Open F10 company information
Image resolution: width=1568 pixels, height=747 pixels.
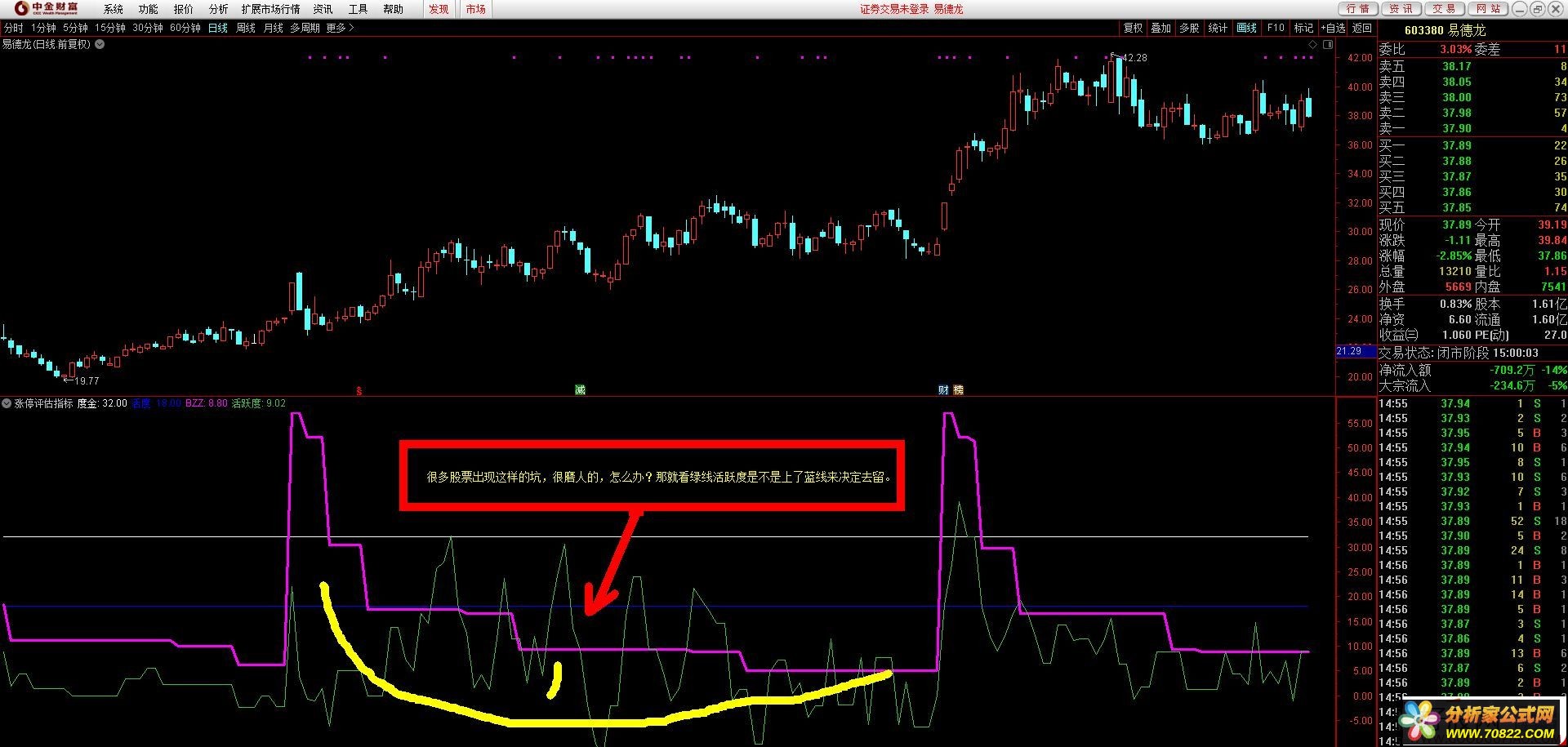[x=1276, y=28]
